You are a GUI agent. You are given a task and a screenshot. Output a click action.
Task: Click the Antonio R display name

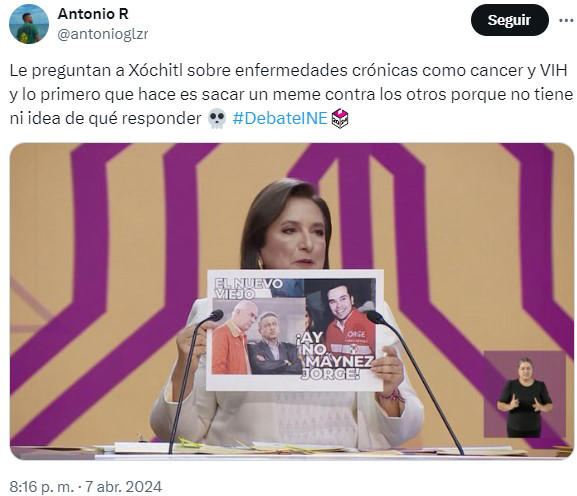[93, 14]
